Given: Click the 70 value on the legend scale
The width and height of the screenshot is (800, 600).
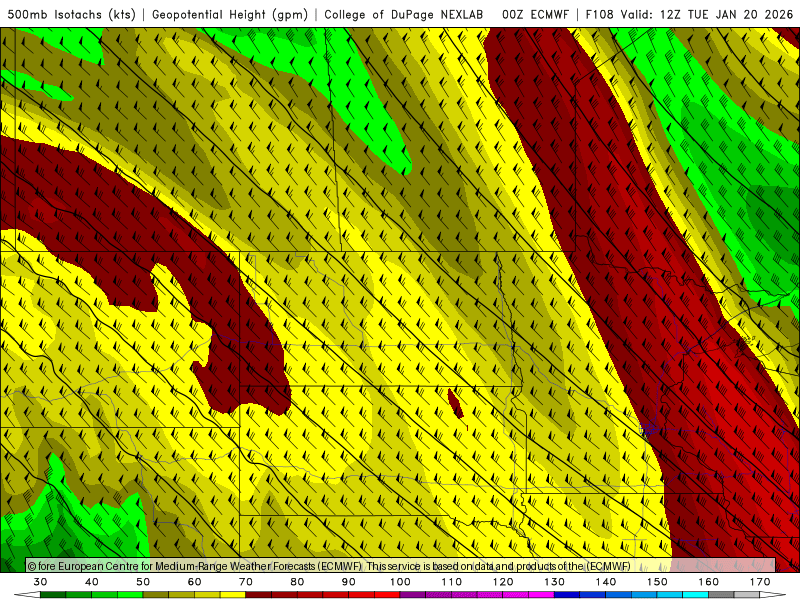Looking at the screenshot, I should pos(246,582).
